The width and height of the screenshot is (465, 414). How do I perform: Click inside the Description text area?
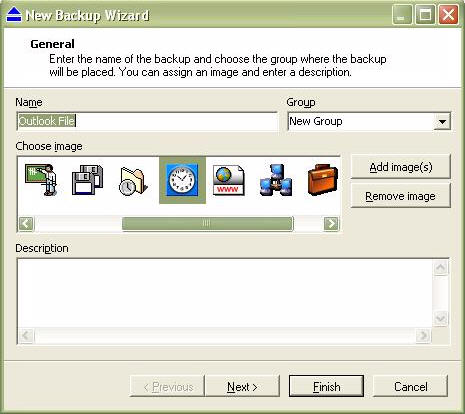(225, 293)
